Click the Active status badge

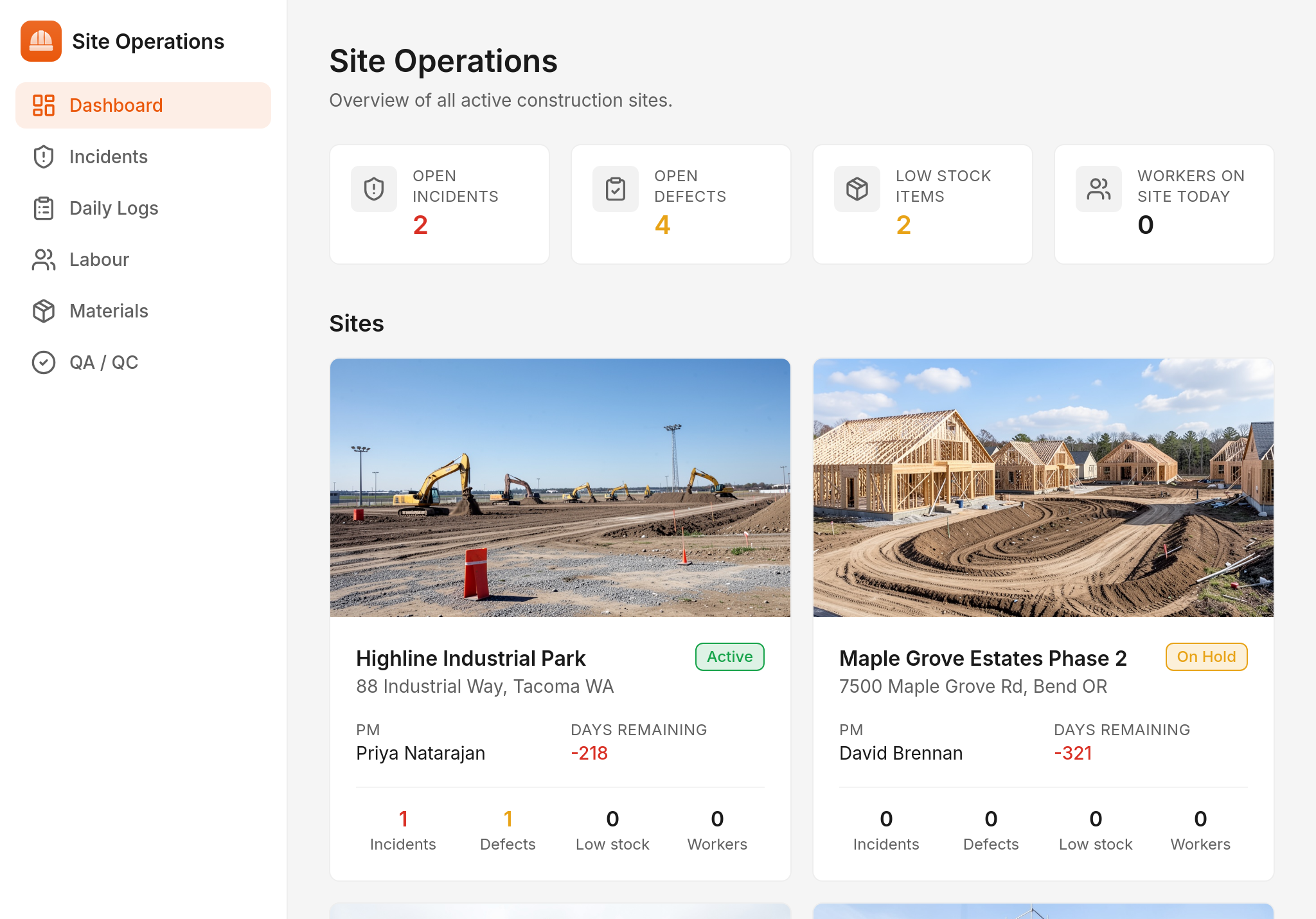(x=730, y=657)
